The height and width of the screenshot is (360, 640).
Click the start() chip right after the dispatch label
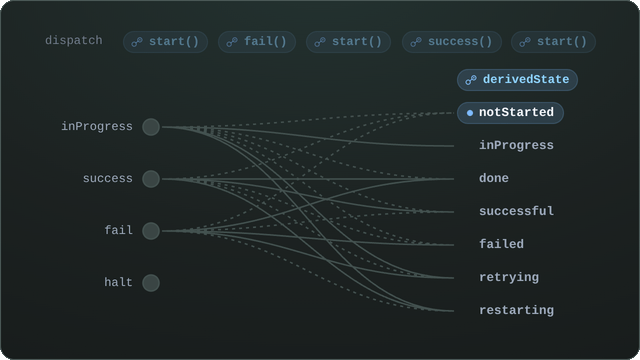click(x=165, y=42)
